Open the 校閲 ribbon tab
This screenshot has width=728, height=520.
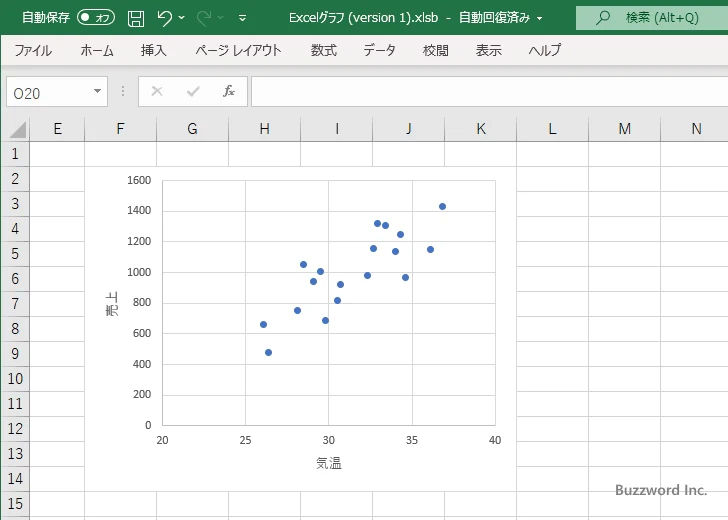pos(436,50)
